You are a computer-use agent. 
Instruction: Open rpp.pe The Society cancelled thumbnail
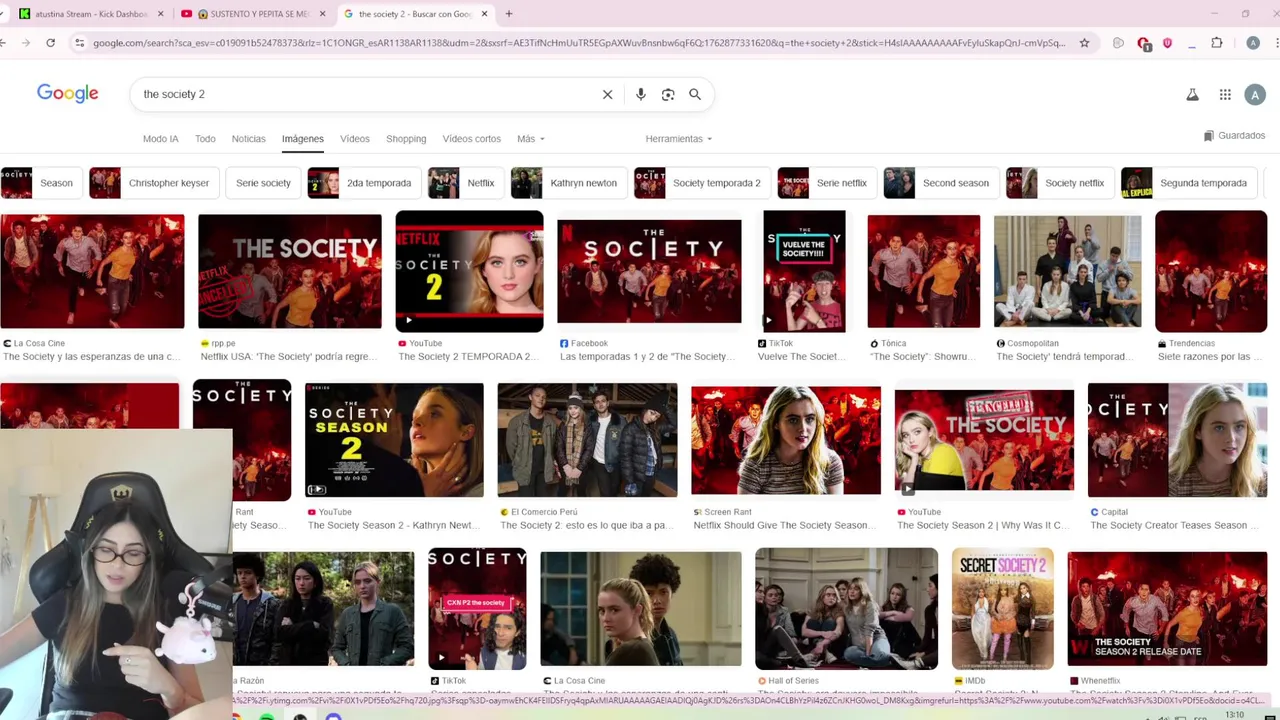(x=290, y=271)
